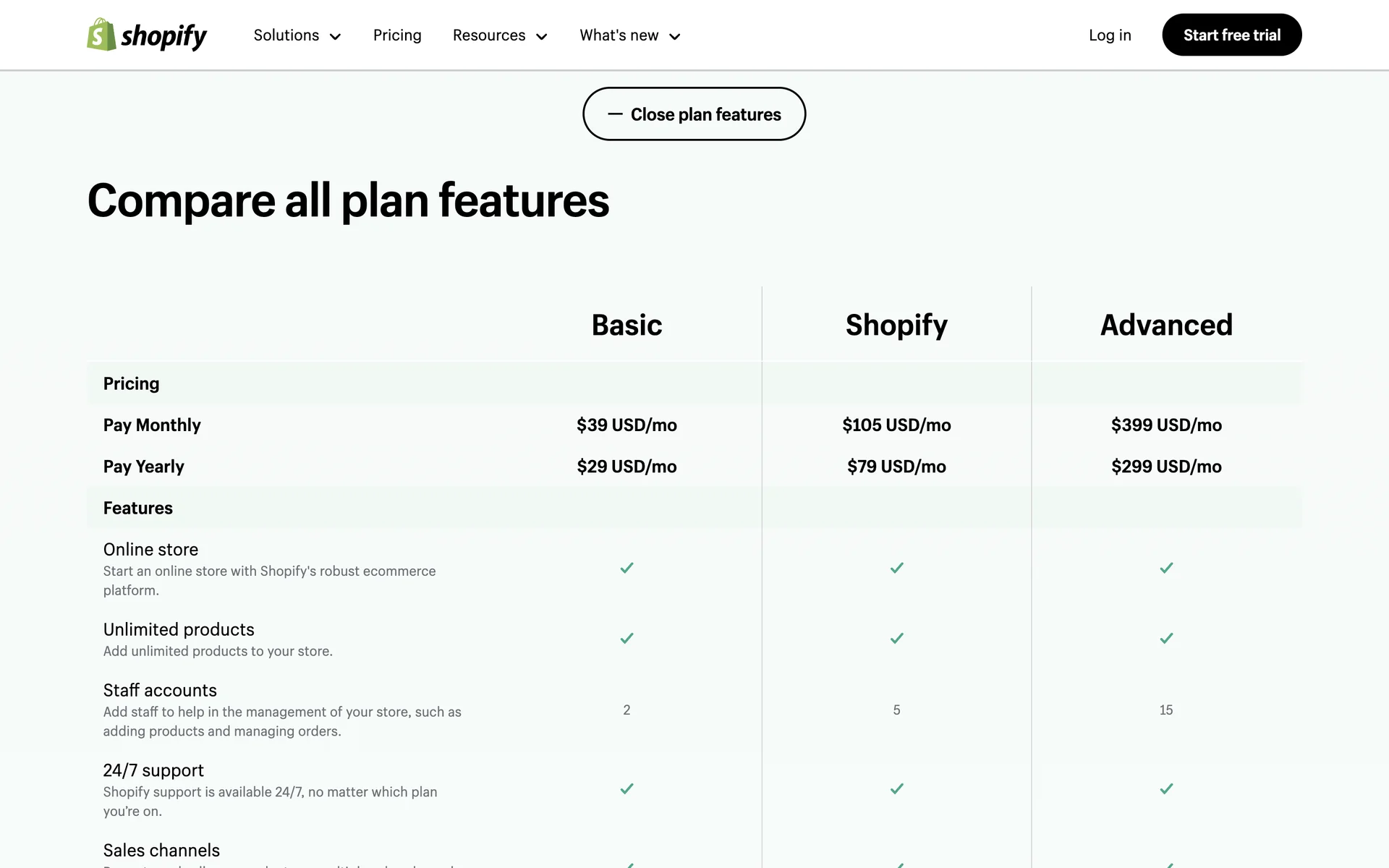Click the 24/7 support checkmark under Basic
Viewport: 1389px width, 868px height.
(x=626, y=789)
